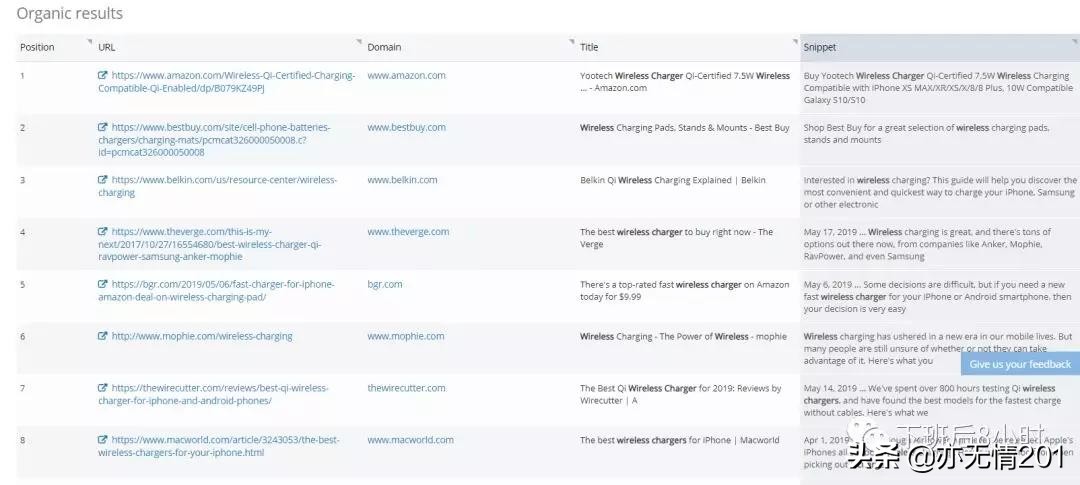
Task: Open the bgr.com fast-charger-for-iphone URL link
Action: click(216, 290)
